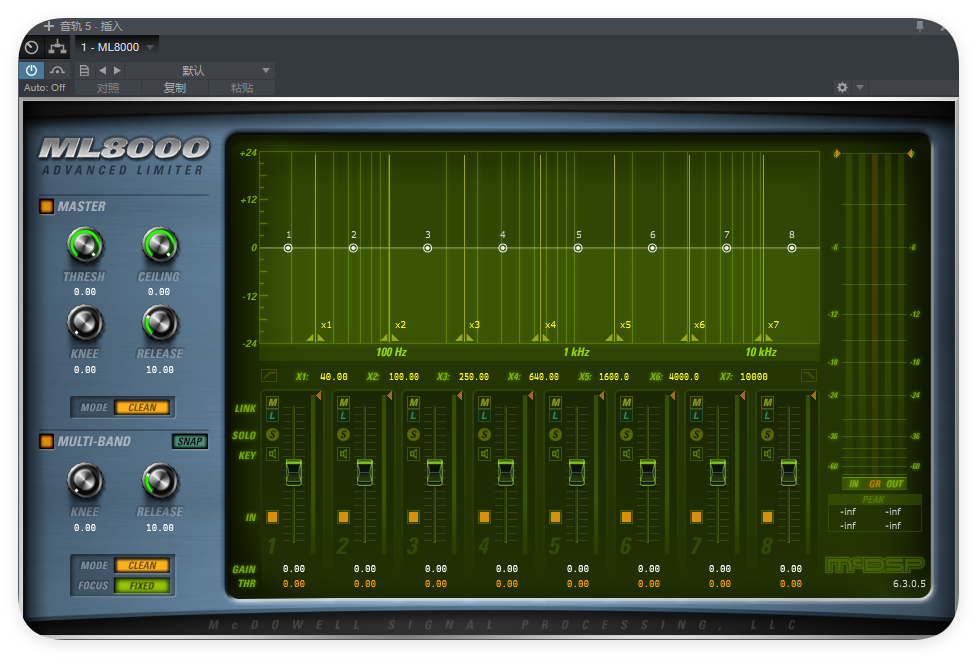The image size is (977, 658).
Task: Toggle the MULTI-BAND section enable square
Action: point(46,442)
